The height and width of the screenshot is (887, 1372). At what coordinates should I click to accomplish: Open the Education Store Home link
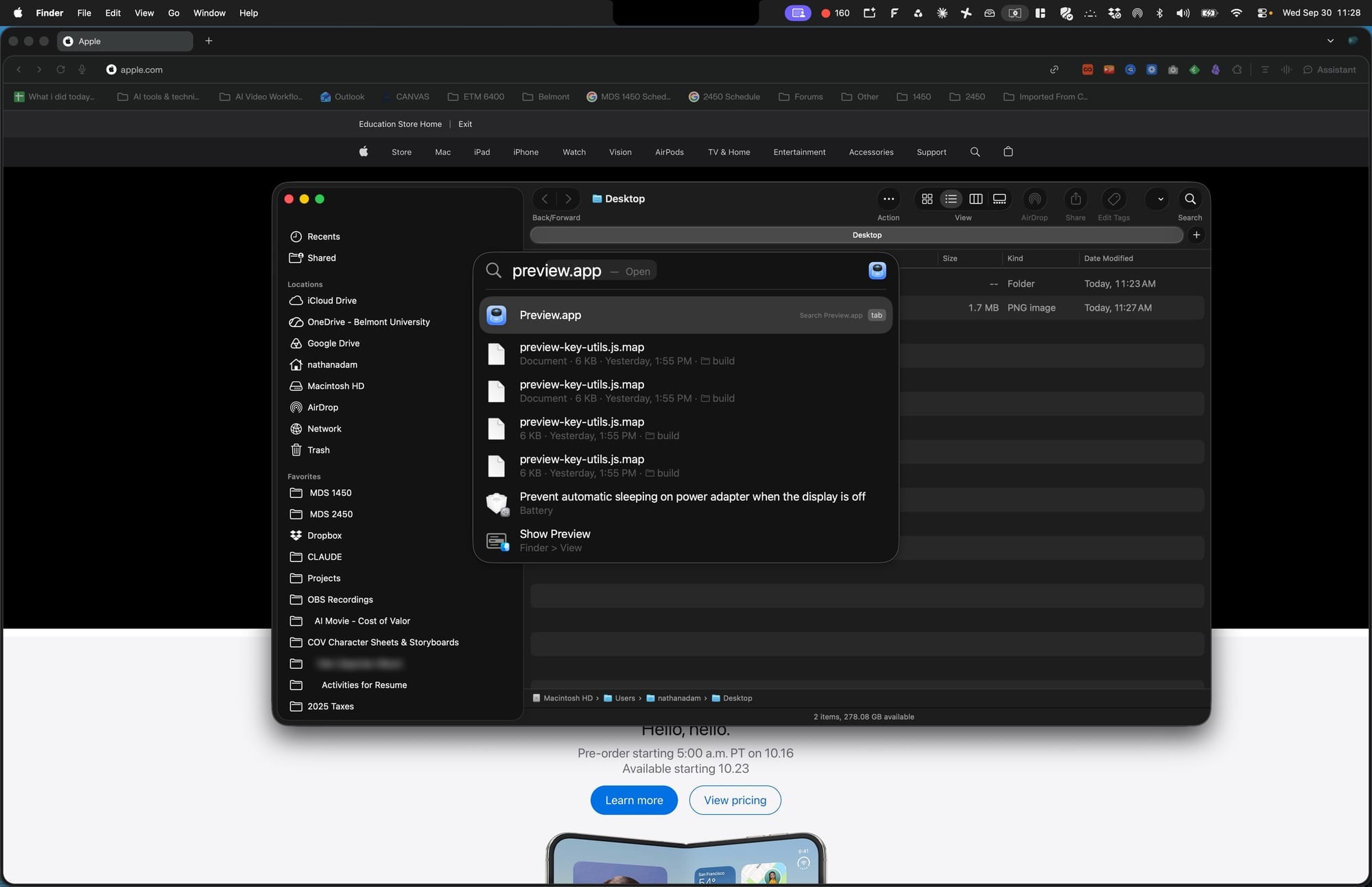click(400, 124)
